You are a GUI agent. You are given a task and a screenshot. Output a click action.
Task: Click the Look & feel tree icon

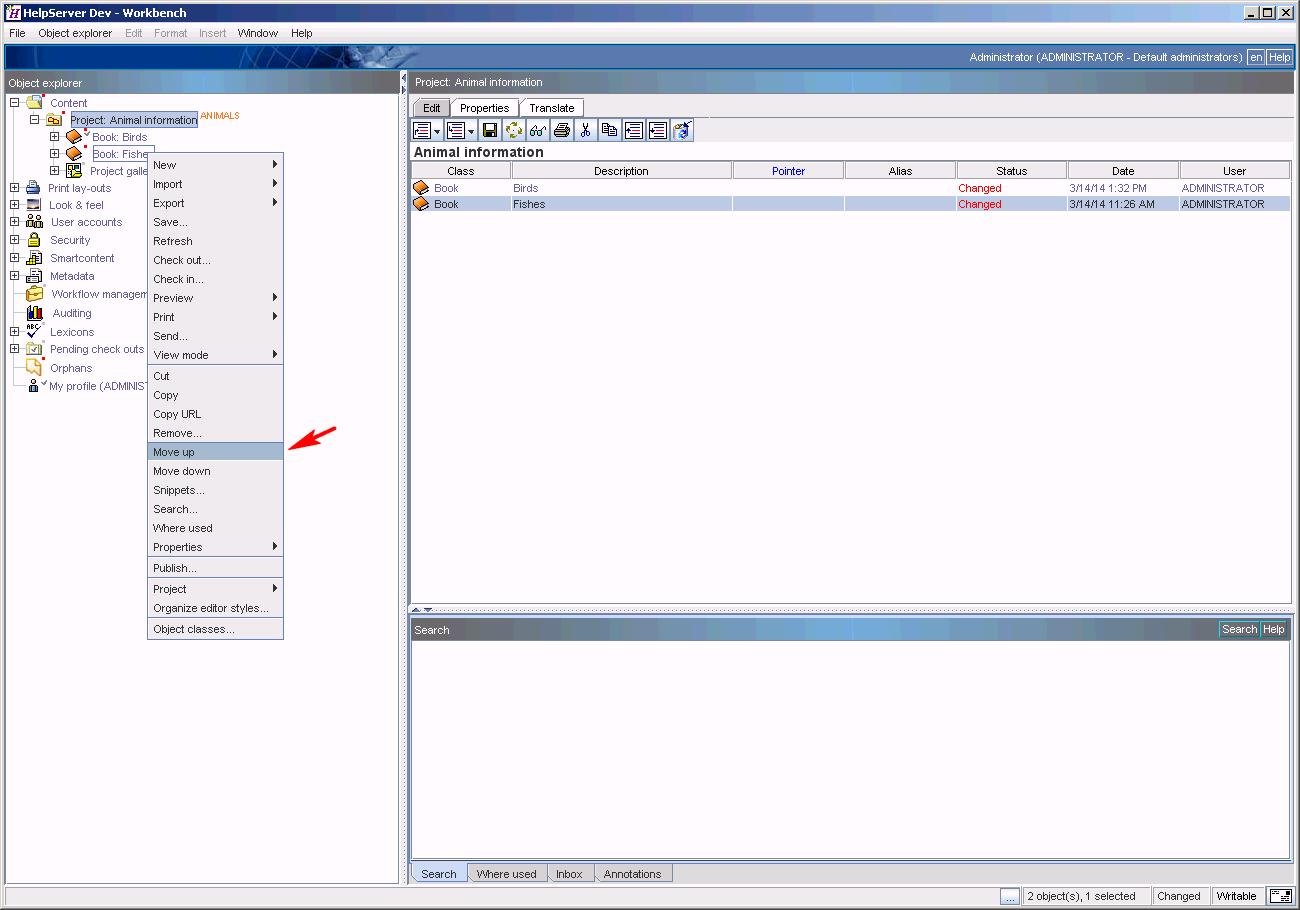34,205
